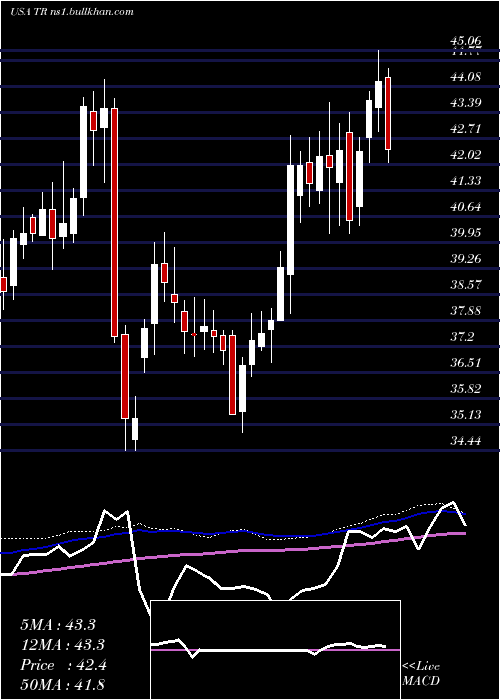The height and width of the screenshot is (700, 500).
Task: Click the 38.57 price axis label
Action: pos(465,284)
